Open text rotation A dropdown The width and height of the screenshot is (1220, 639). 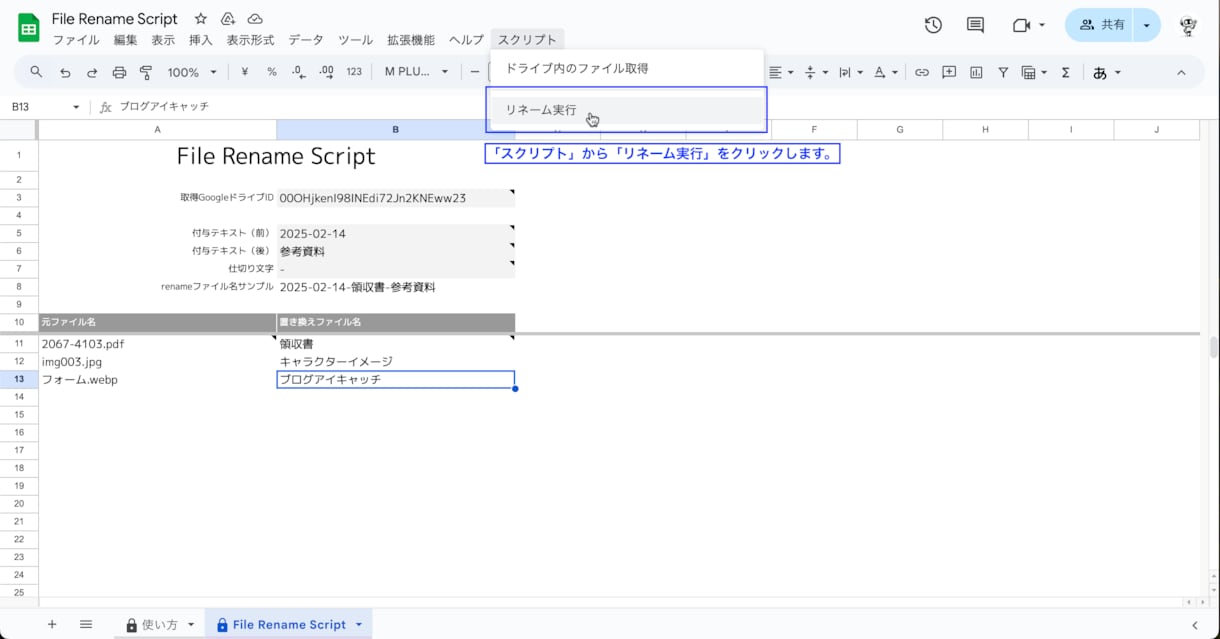[x=886, y=72]
